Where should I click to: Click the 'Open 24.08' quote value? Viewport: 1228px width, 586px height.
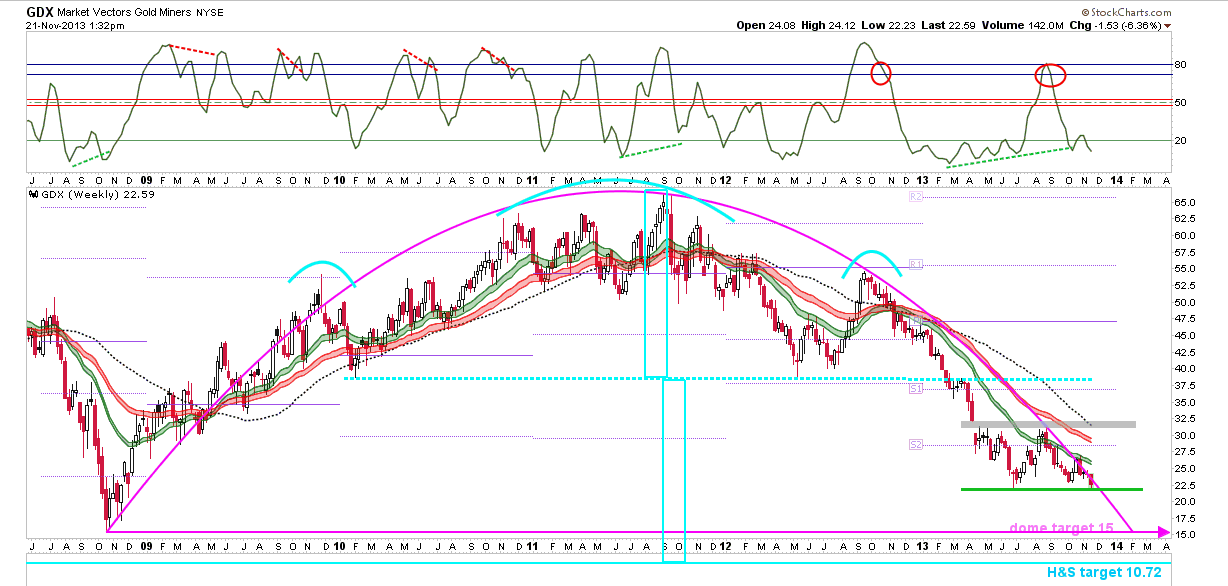pyautogui.click(x=765, y=25)
